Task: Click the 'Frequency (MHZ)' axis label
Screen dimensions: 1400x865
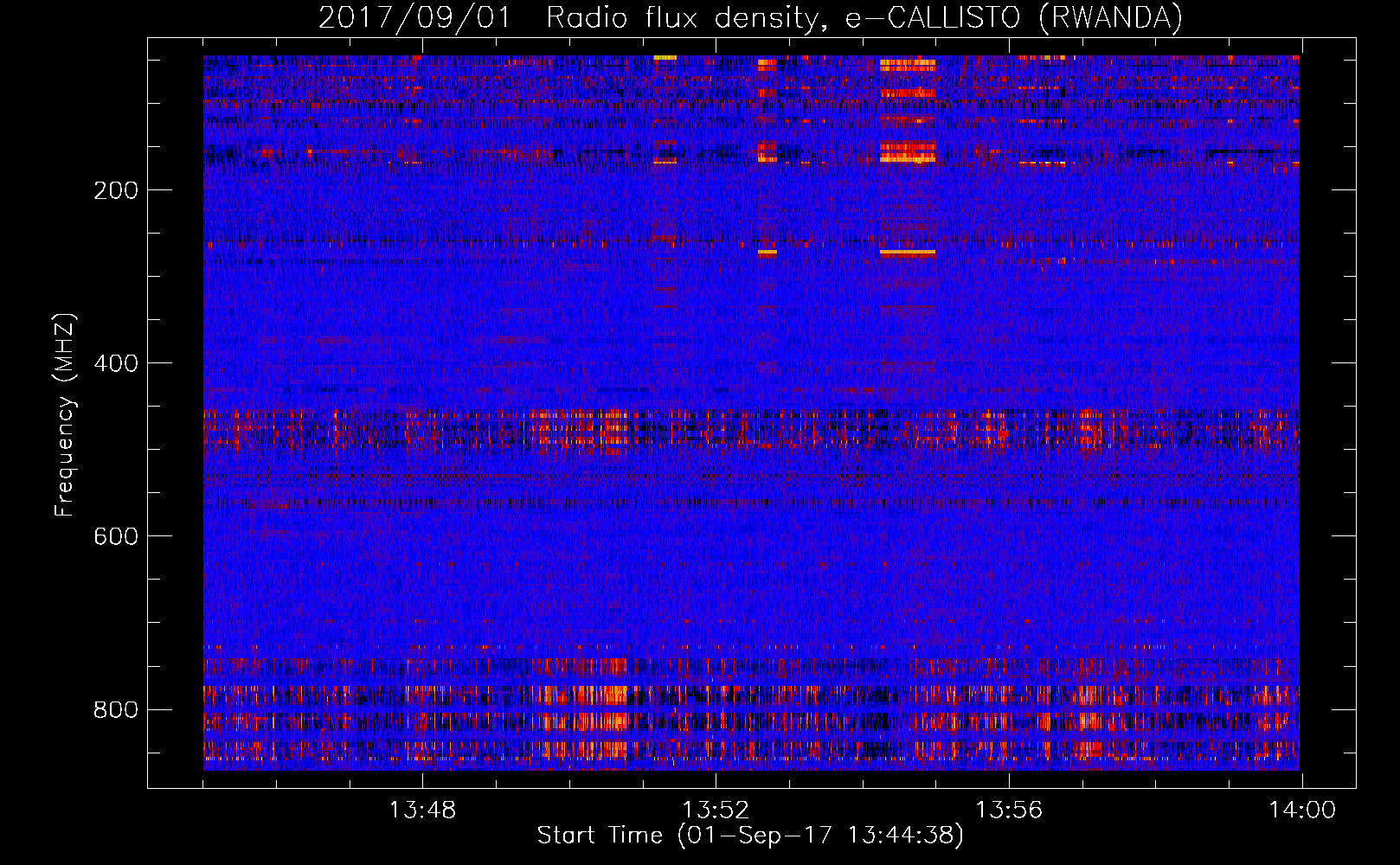Action: [65, 415]
